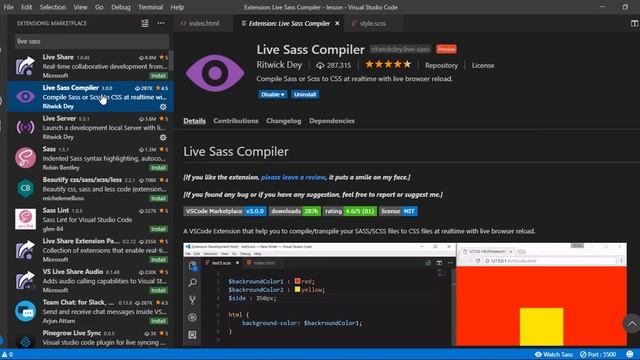This screenshot has height=360, width=640.
Task: Click the Sass extension pink icon
Action: (25, 158)
